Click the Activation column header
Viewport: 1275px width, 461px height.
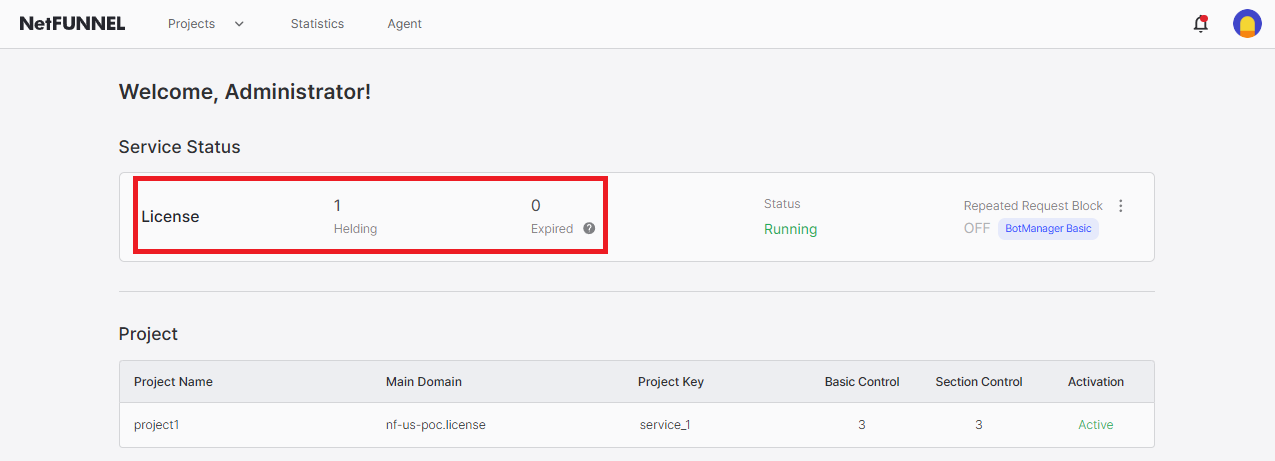pyautogui.click(x=1096, y=382)
